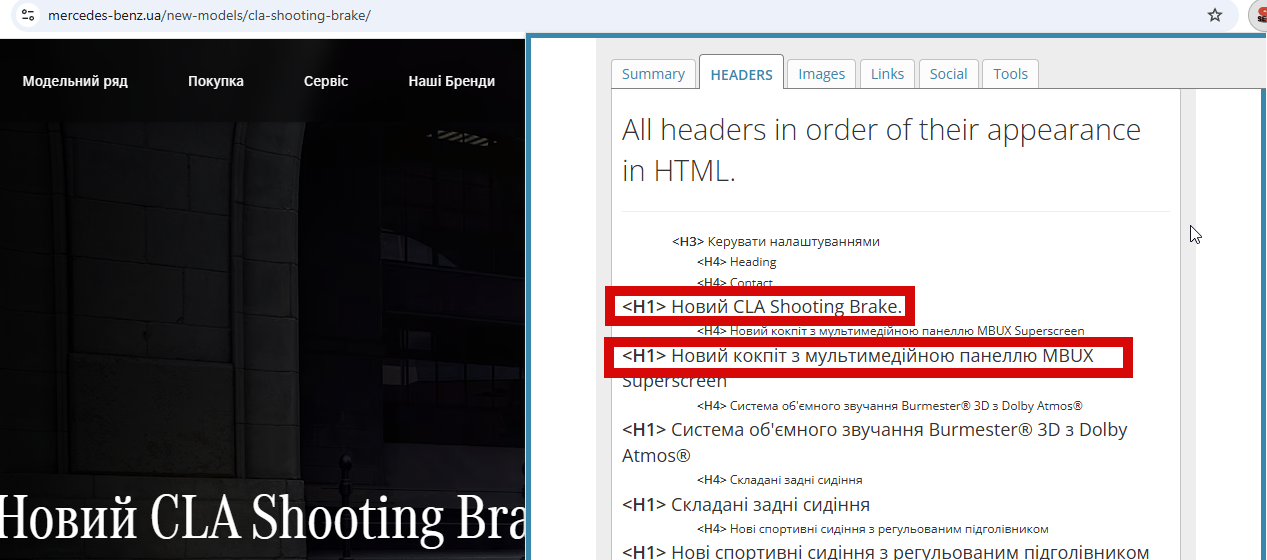
Task: Click the H1 Система об'ємного звучання Burmester entry
Action: [874, 442]
